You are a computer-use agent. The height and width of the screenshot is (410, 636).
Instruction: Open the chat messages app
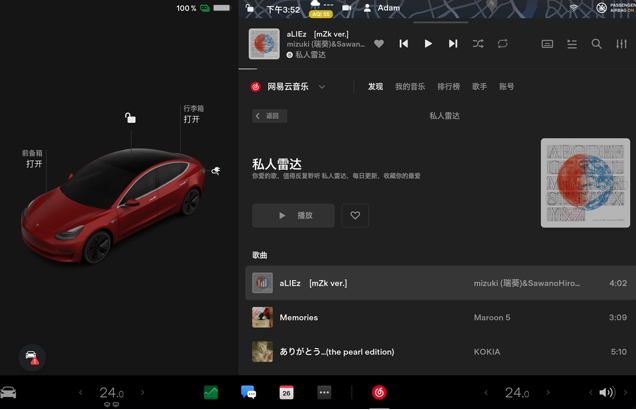click(x=248, y=393)
